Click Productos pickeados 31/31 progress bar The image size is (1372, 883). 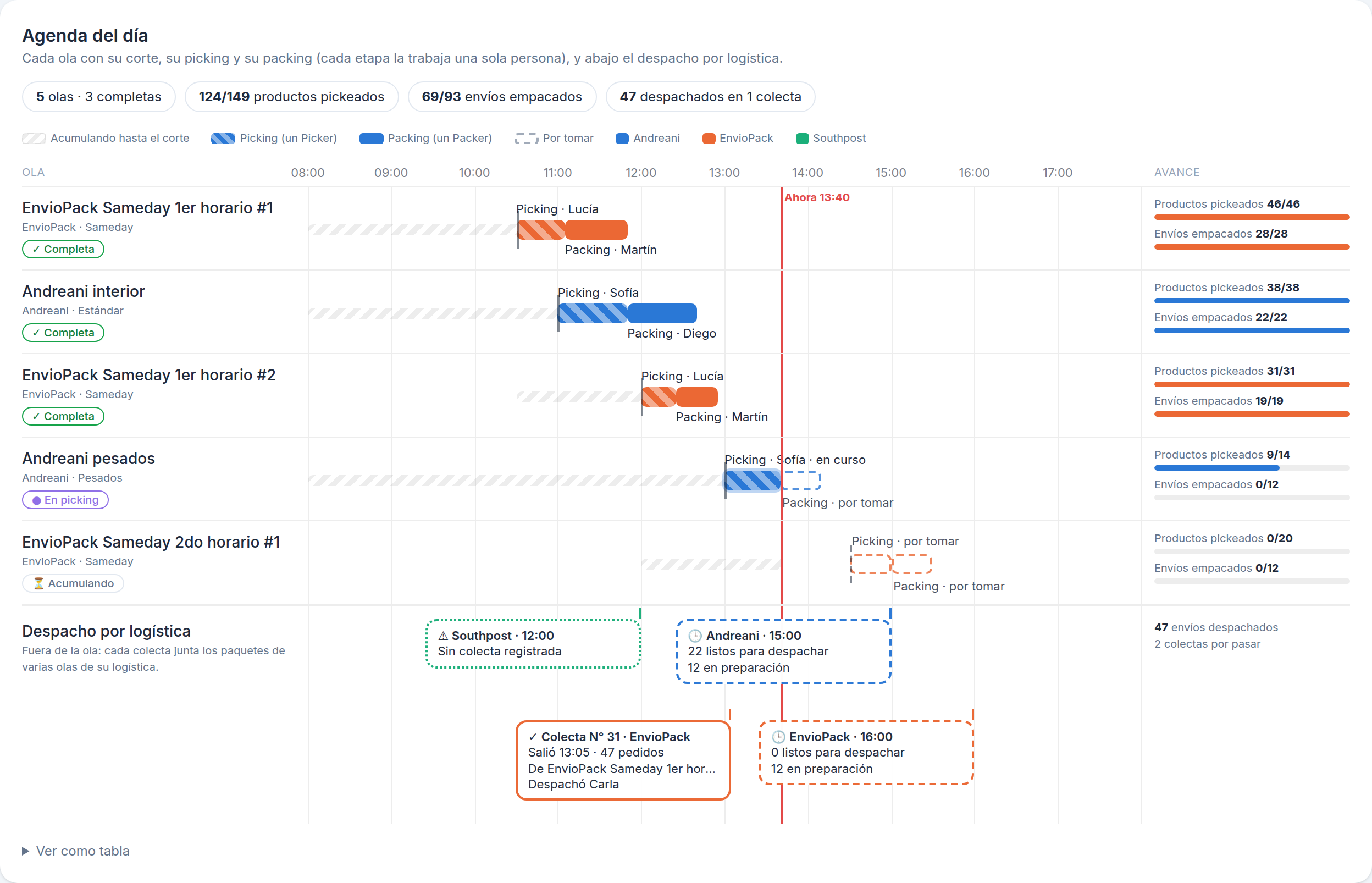pos(1252,385)
